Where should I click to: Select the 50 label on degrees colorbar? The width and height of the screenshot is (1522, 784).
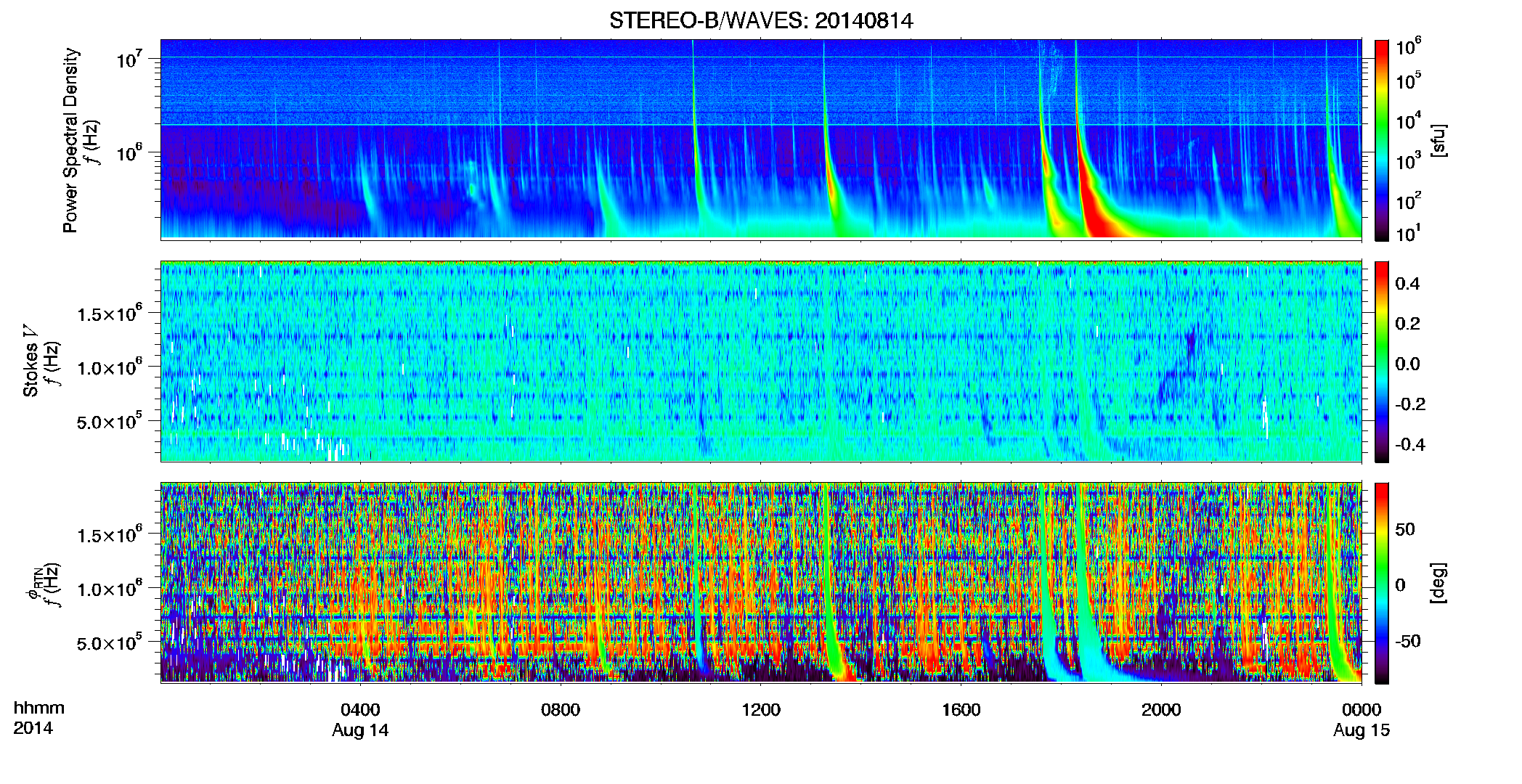coord(1405,529)
